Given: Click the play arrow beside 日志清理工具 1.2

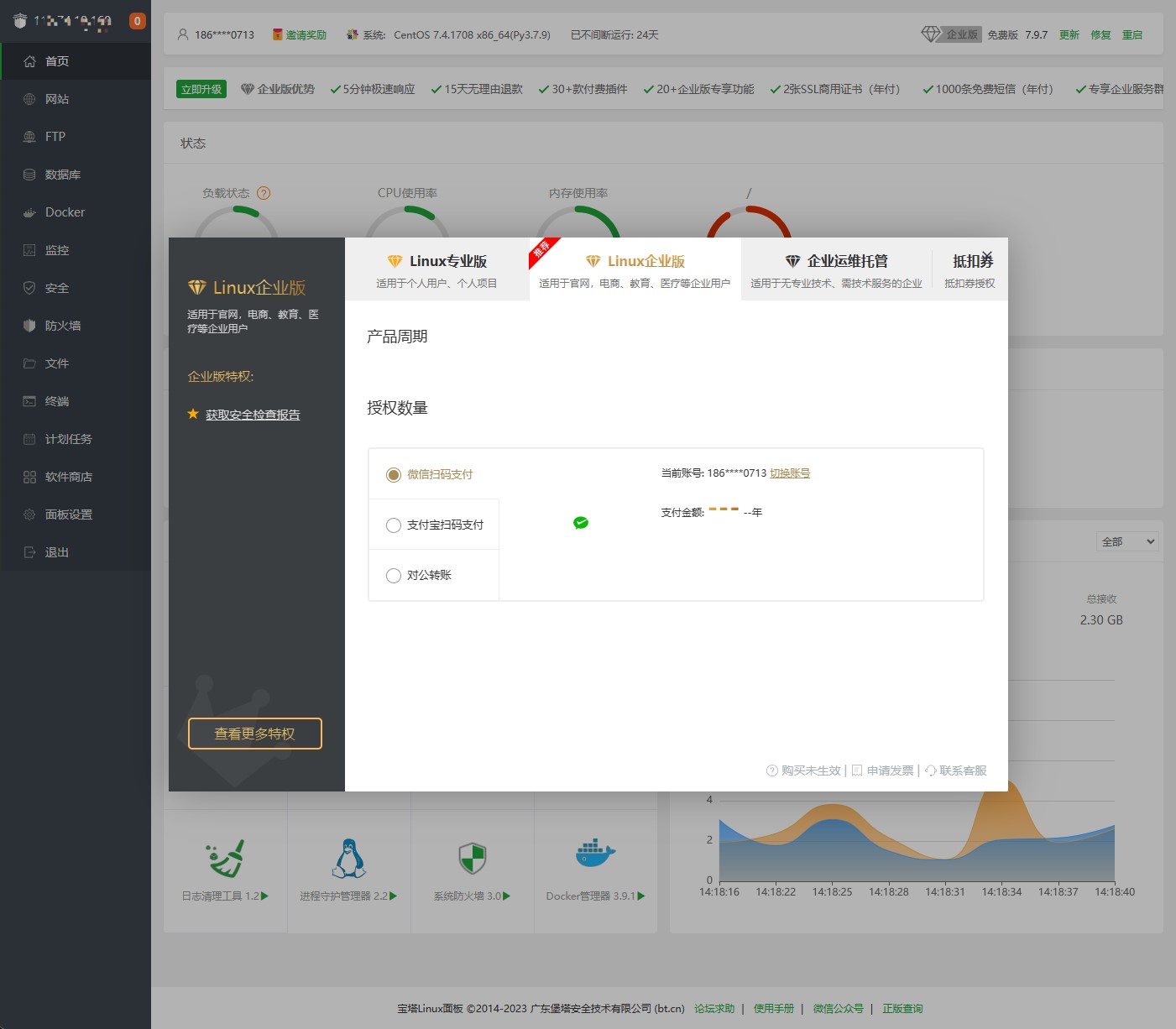Looking at the screenshot, I should 264,896.
